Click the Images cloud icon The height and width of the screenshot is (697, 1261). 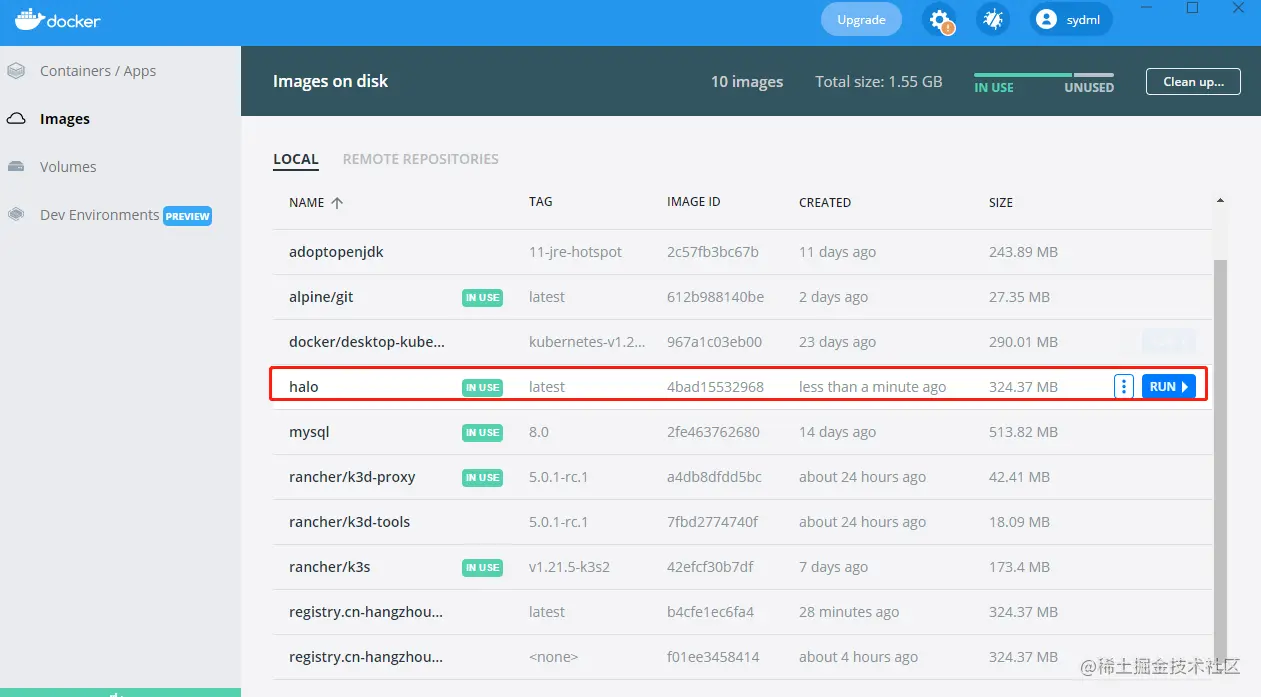click(x=16, y=119)
